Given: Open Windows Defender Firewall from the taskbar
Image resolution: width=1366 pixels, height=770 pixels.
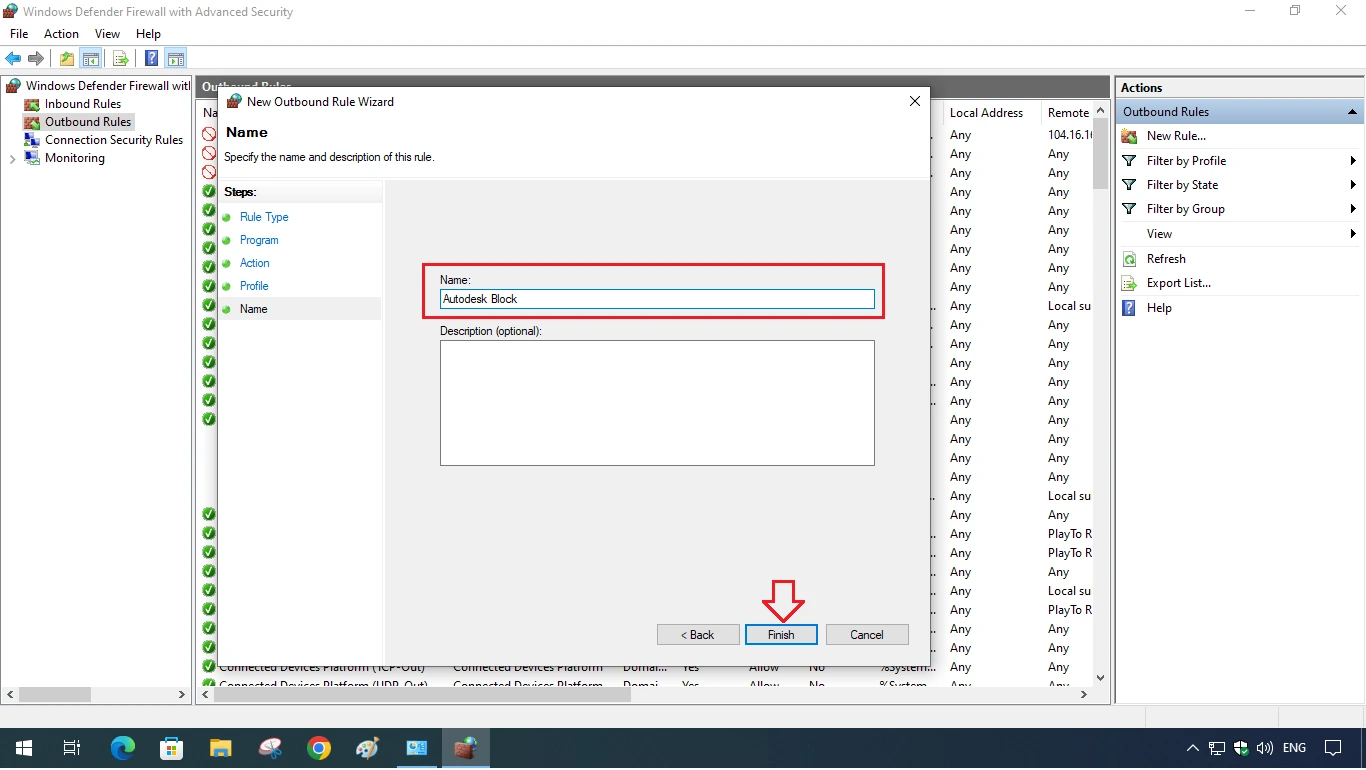Looking at the screenshot, I should click(x=465, y=747).
